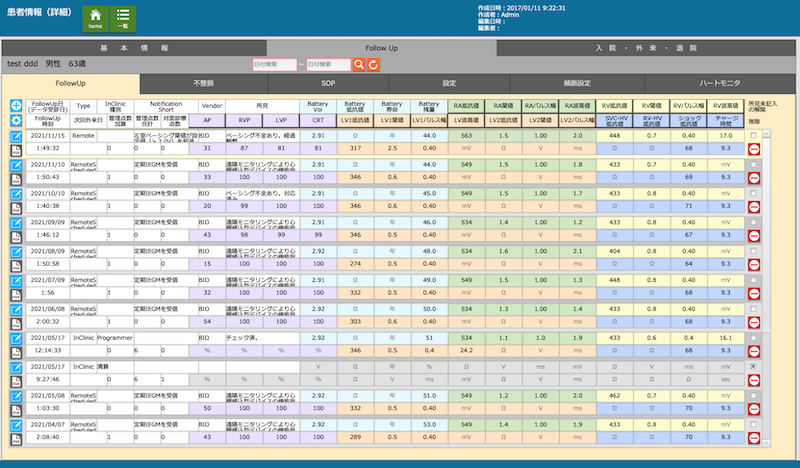The image size is (800, 468).
Task: Go to the ハートモニタ sub-tab
Action: coord(706,83)
